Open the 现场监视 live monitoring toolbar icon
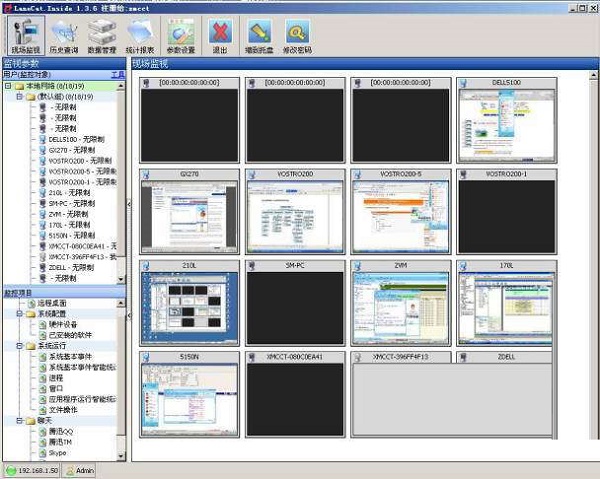Viewport: 600px width, 479px height. pos(25,35)
